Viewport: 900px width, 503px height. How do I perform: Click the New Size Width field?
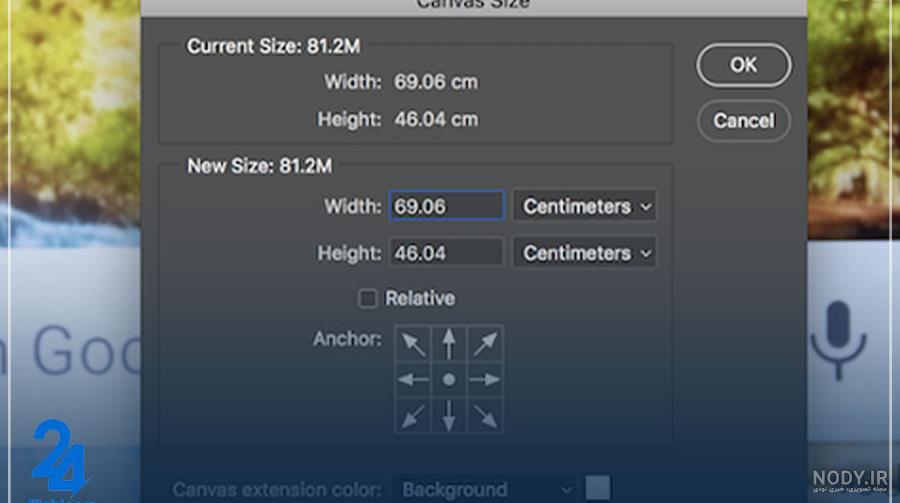coord(447,206)
